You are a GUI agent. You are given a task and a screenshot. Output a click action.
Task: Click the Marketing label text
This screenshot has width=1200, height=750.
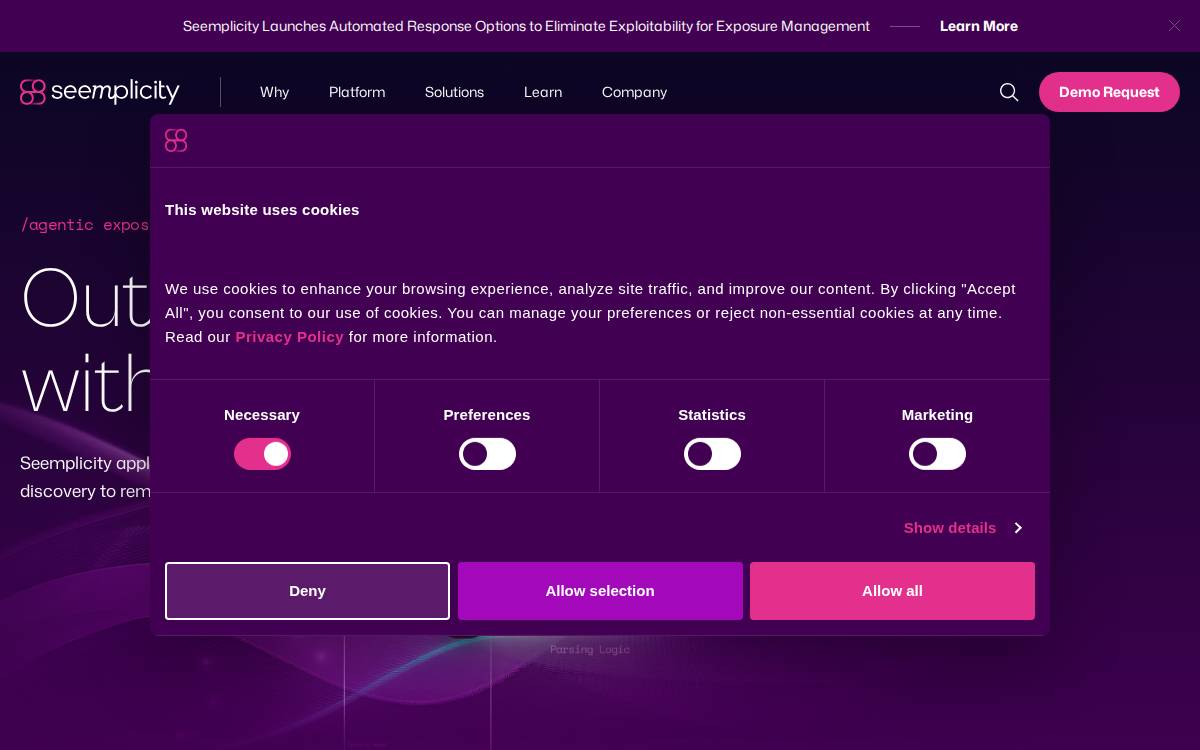[937, 415]
